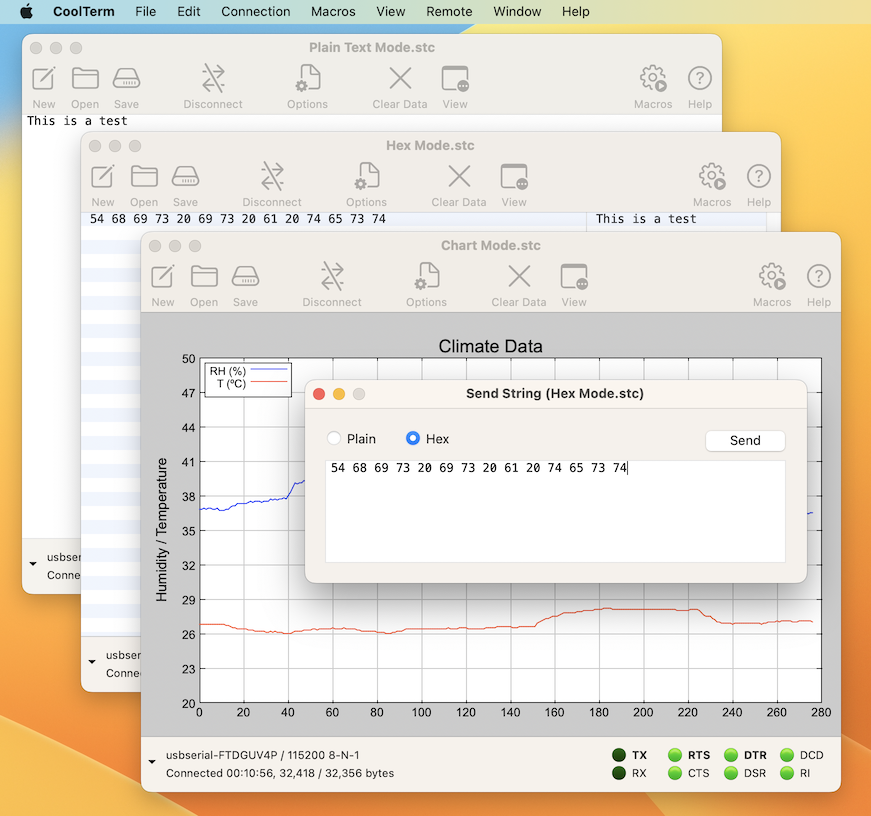Screen dimensions: 871x816
Task: Expand the Plain Text Mode status triangle
Action: [x=33, y=564]
